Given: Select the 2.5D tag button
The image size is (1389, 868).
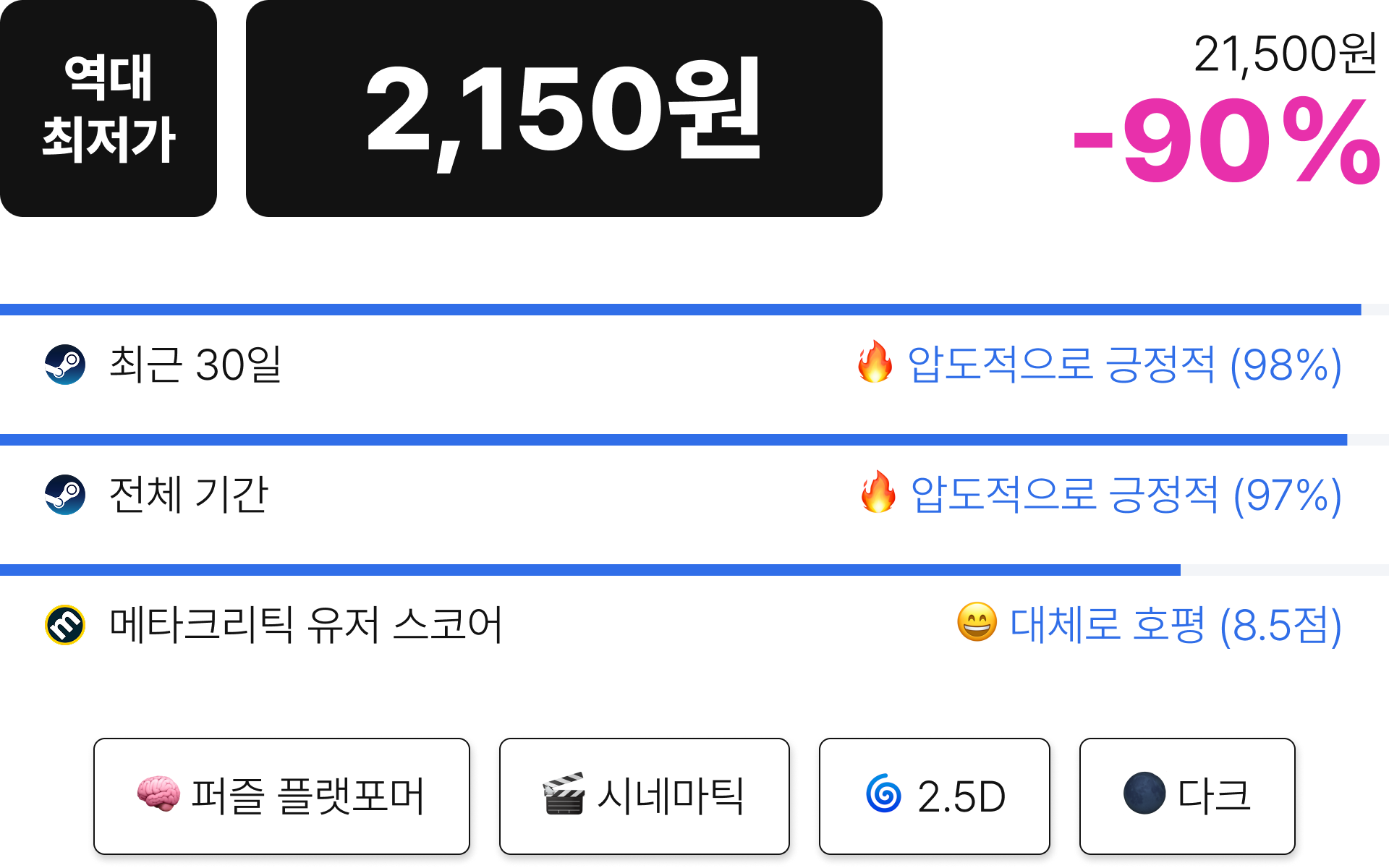Looking at the screenshot, I should (x=934, y=796).
